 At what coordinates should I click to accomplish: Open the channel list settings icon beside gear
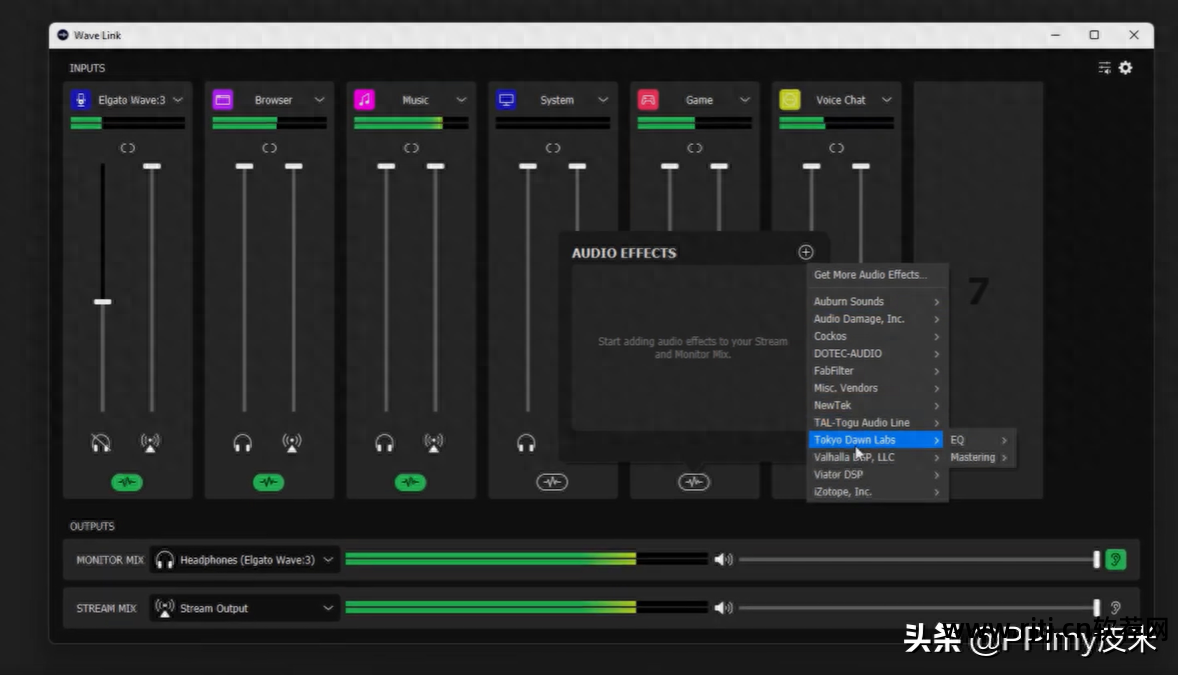[1104, 68]
